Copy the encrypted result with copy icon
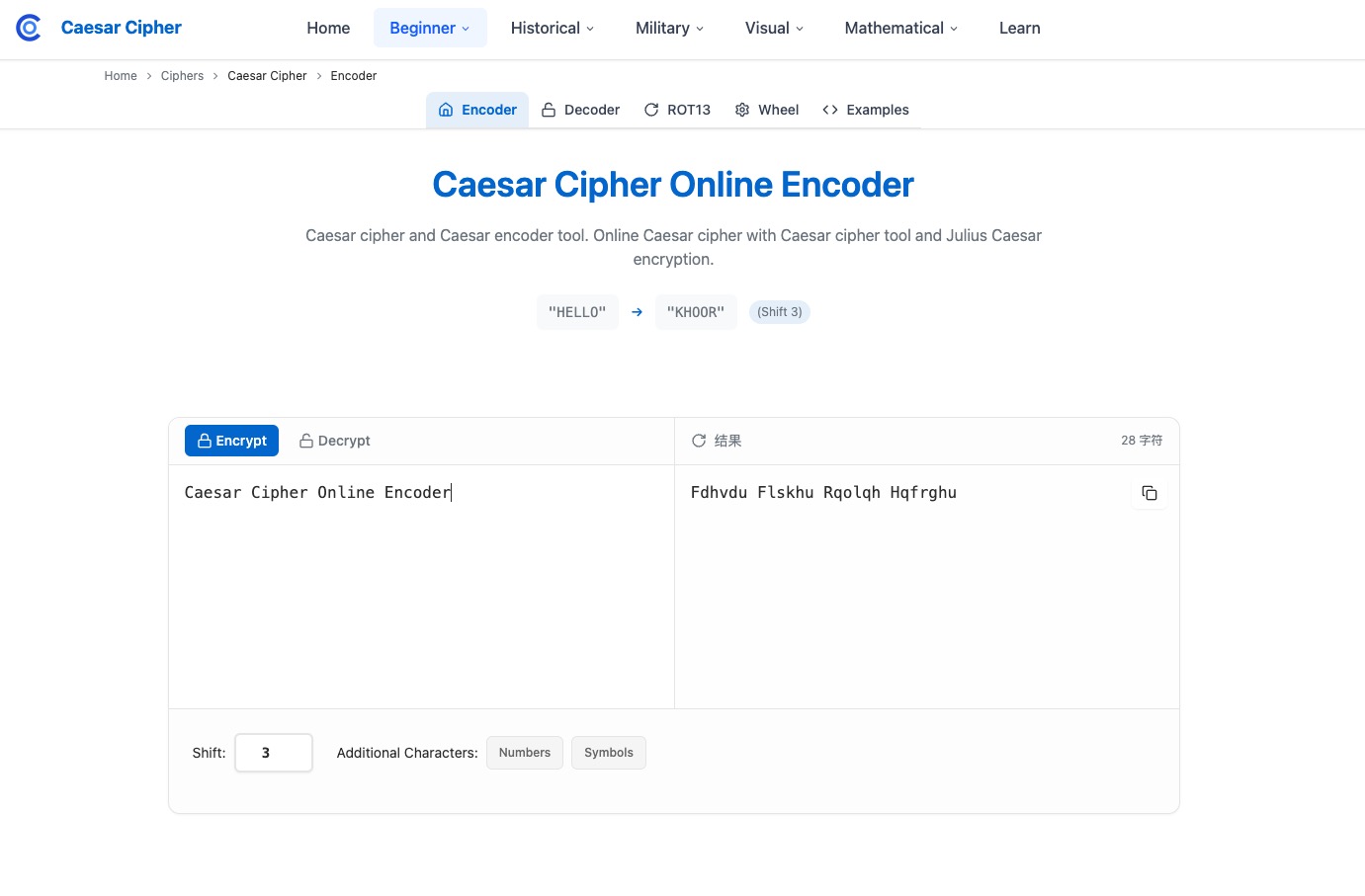Viewport: 1365px width, 896px height. (1149, 493)
